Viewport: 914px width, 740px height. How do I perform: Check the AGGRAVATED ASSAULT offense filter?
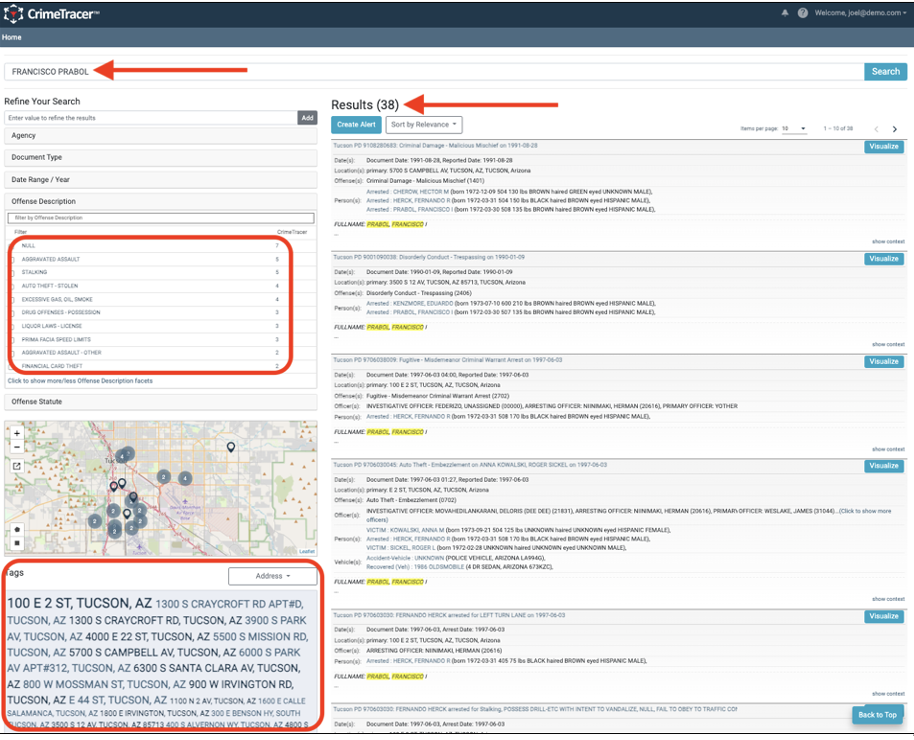[14, 259]
